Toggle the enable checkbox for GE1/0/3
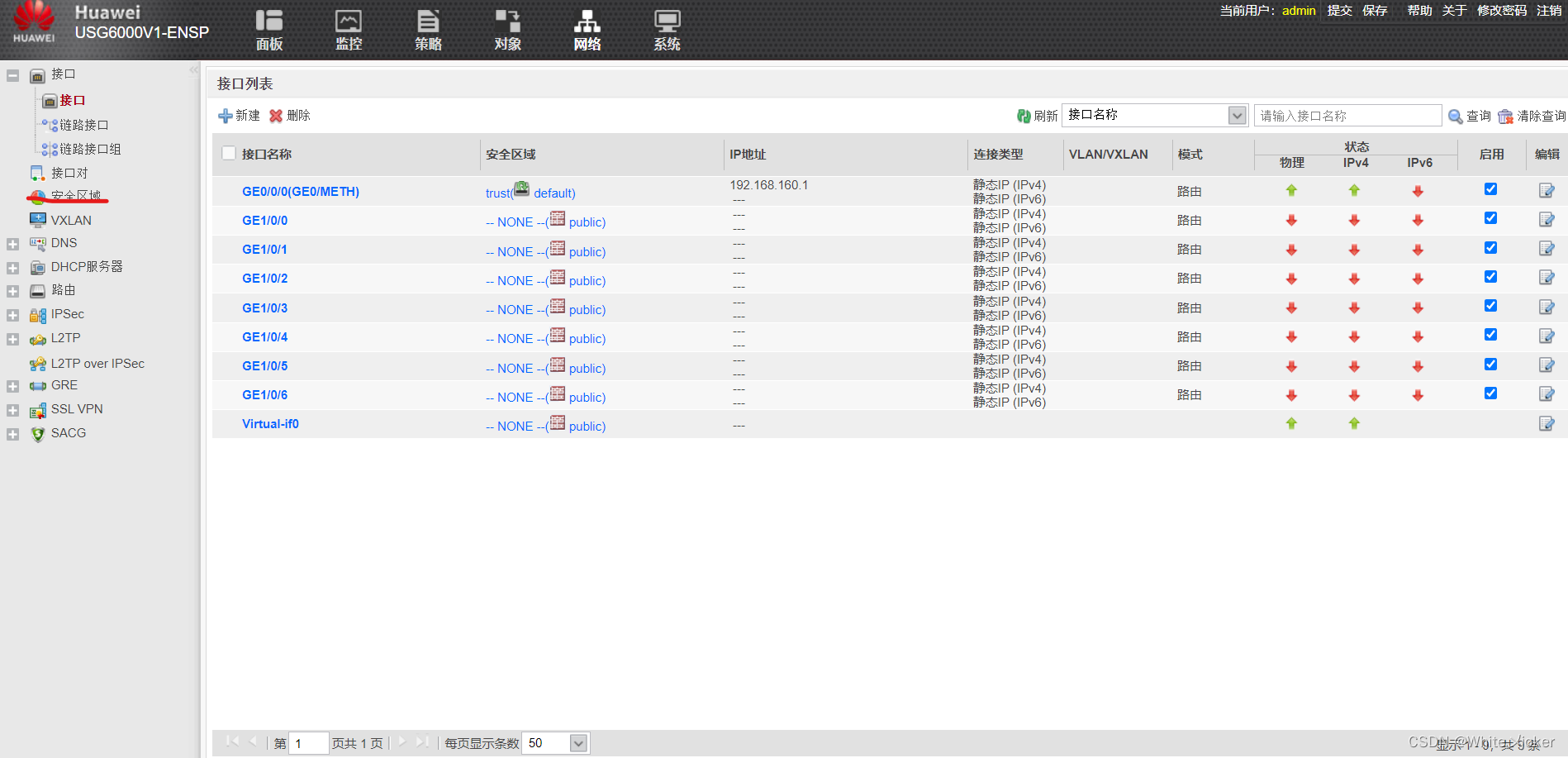 tap(1490, 306)
